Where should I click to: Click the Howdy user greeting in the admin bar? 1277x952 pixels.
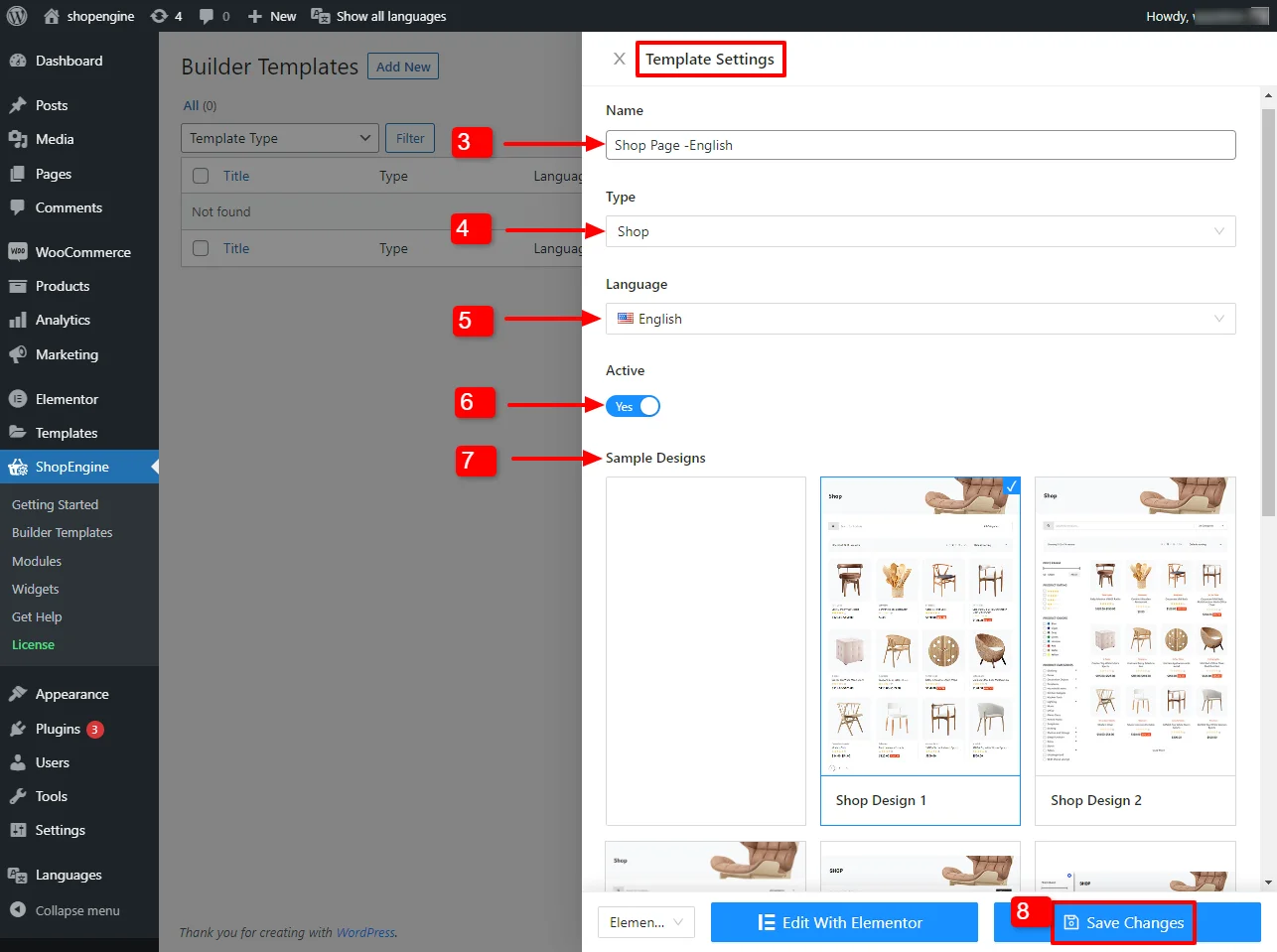(x=1206, y=16)
